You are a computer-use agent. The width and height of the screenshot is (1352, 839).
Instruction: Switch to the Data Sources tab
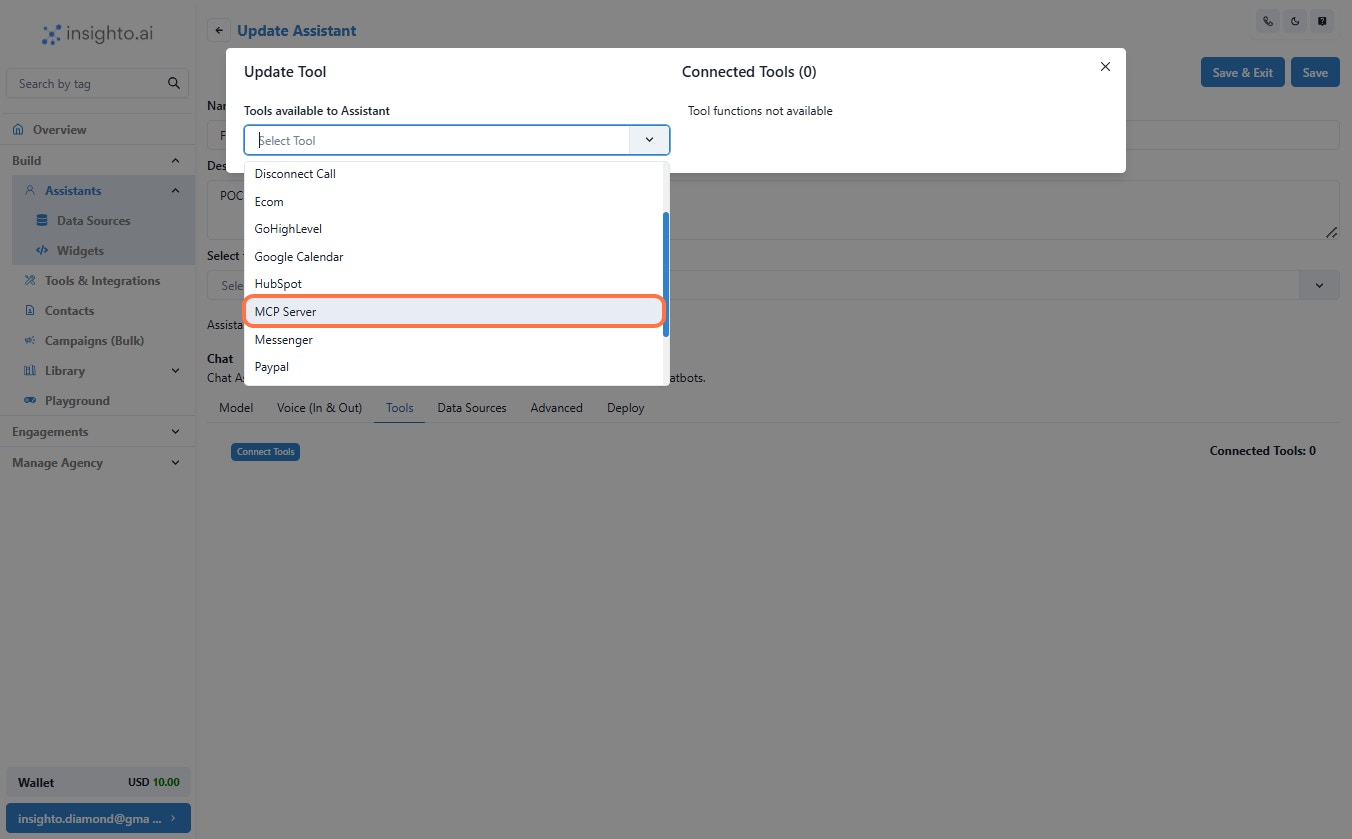(x=472, y=408)
